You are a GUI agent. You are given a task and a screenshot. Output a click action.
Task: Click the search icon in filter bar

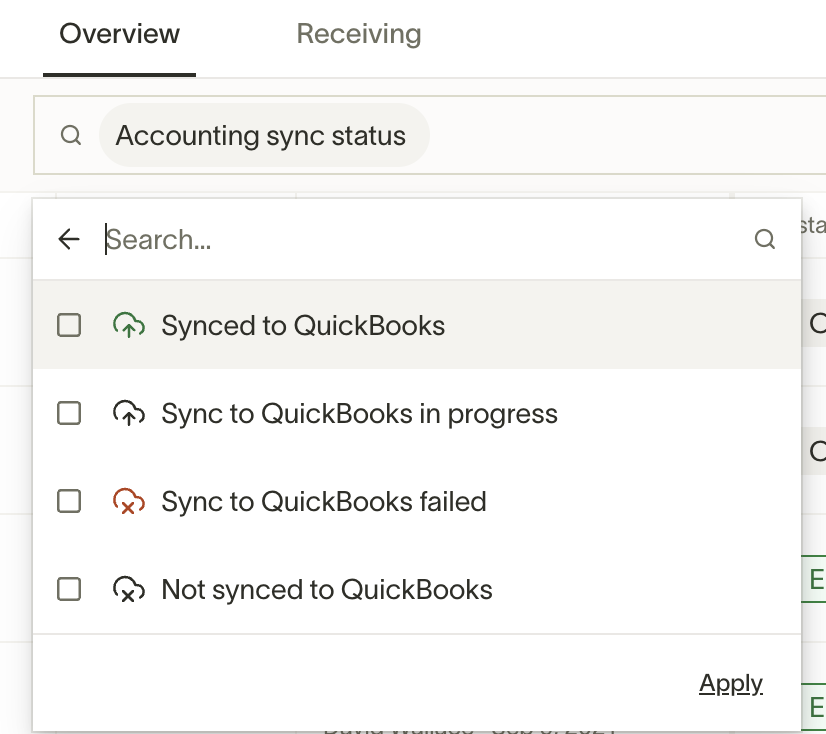[x=71, y=135]
